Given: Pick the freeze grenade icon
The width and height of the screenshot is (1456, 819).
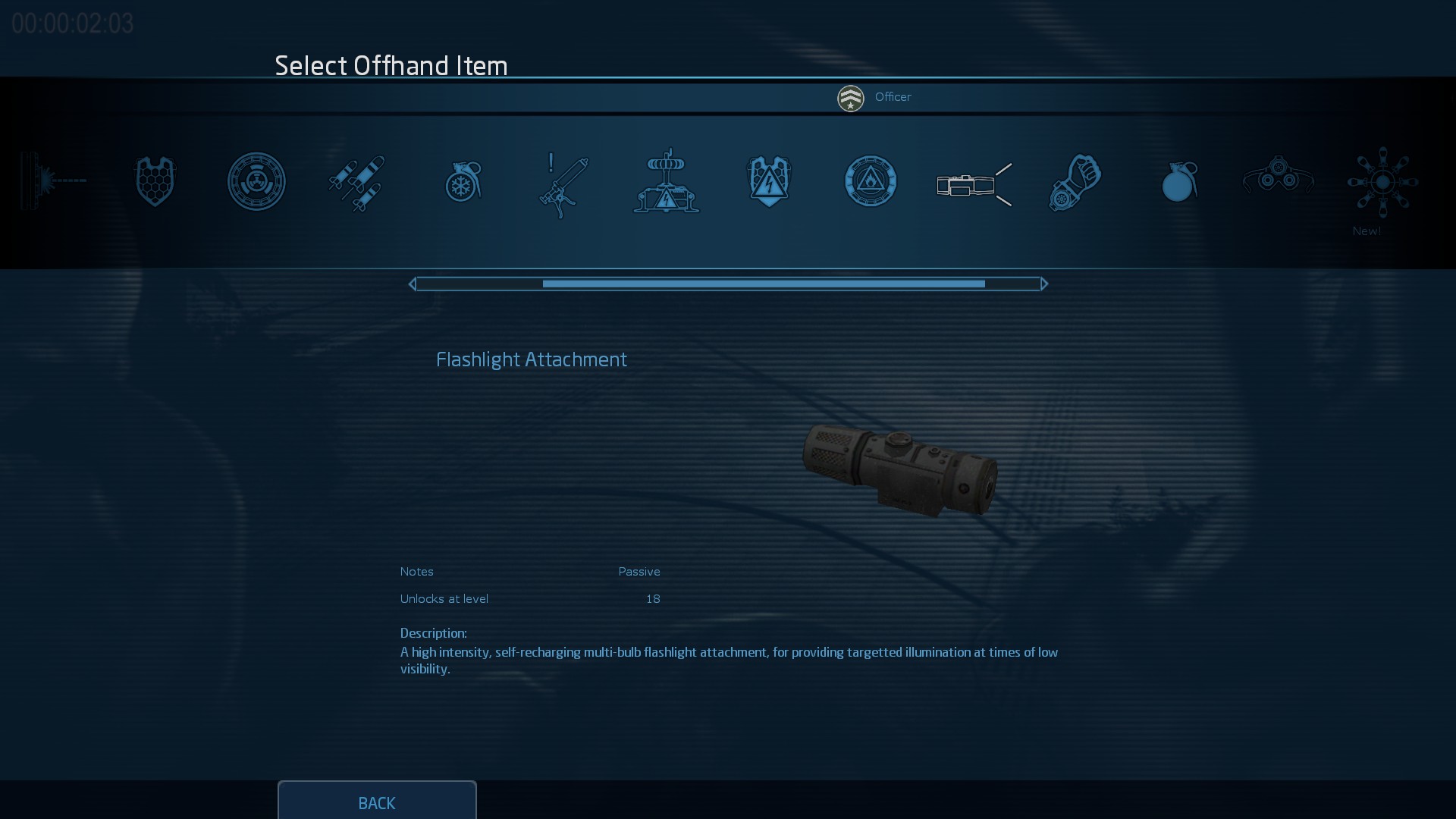Looking at the screenshot, I should click(x=463, y=182).
